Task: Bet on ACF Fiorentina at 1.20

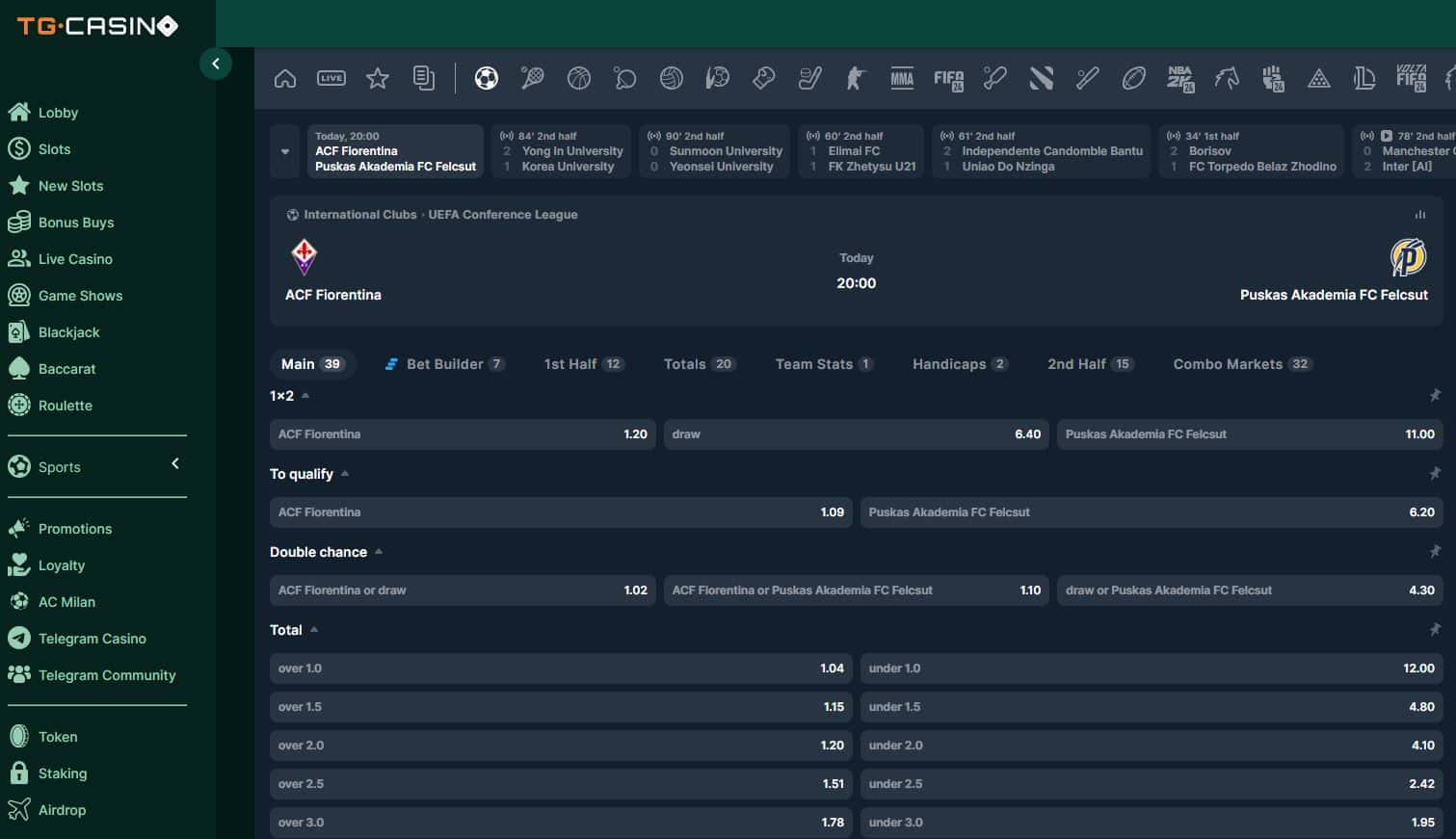Action: click(x=463, y=434)
